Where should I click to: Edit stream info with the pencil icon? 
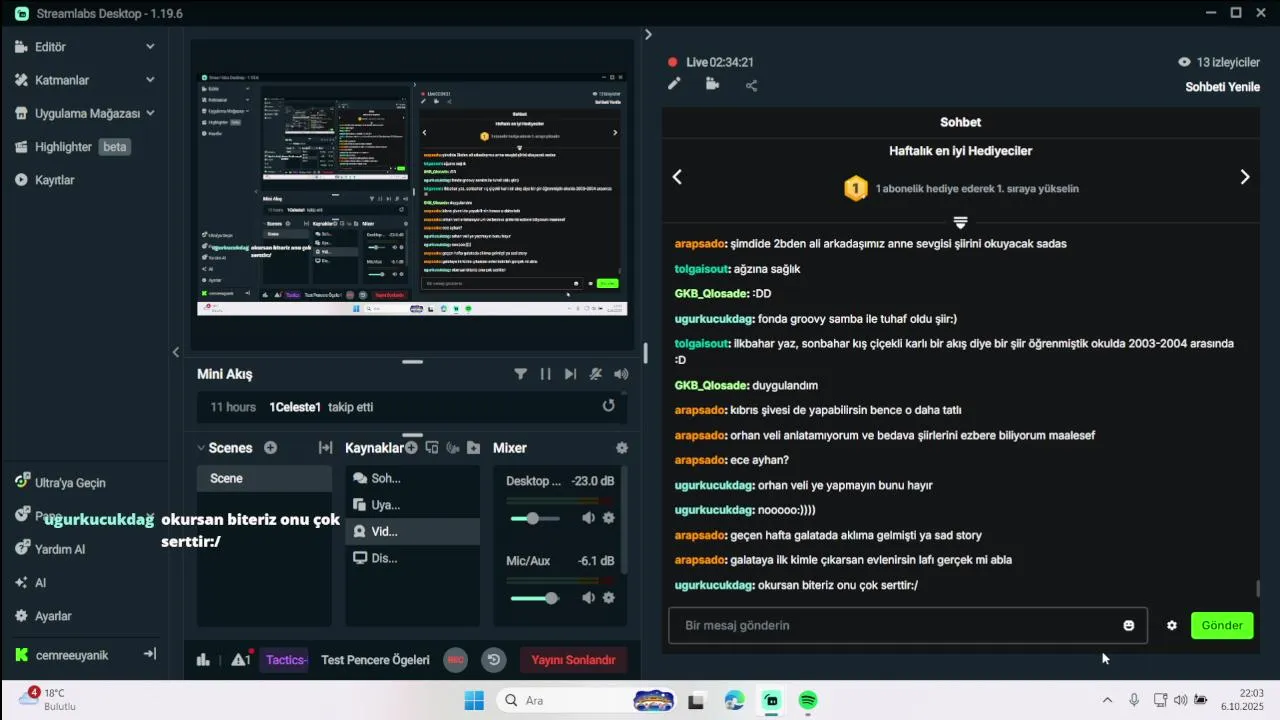pos(675,85)
